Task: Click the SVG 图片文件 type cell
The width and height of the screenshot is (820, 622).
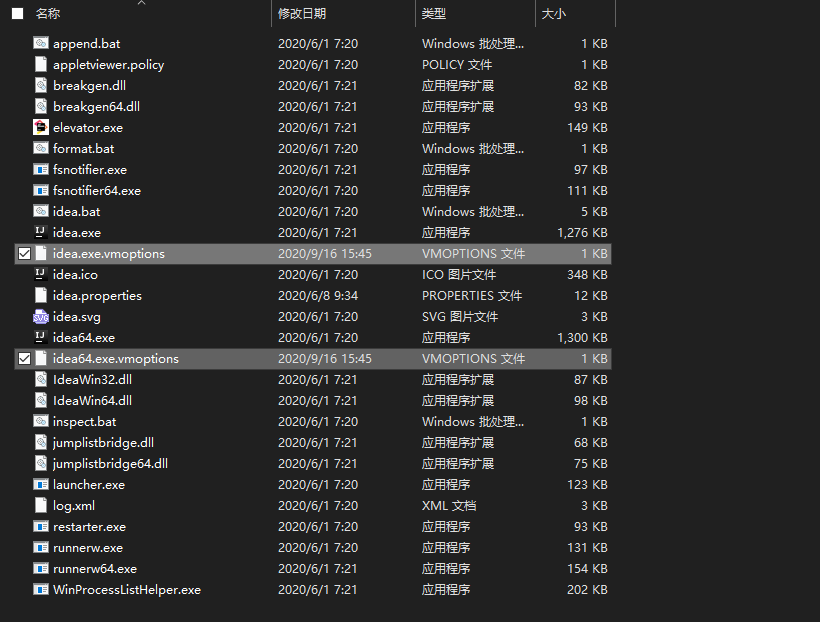Action: (460, 316)
